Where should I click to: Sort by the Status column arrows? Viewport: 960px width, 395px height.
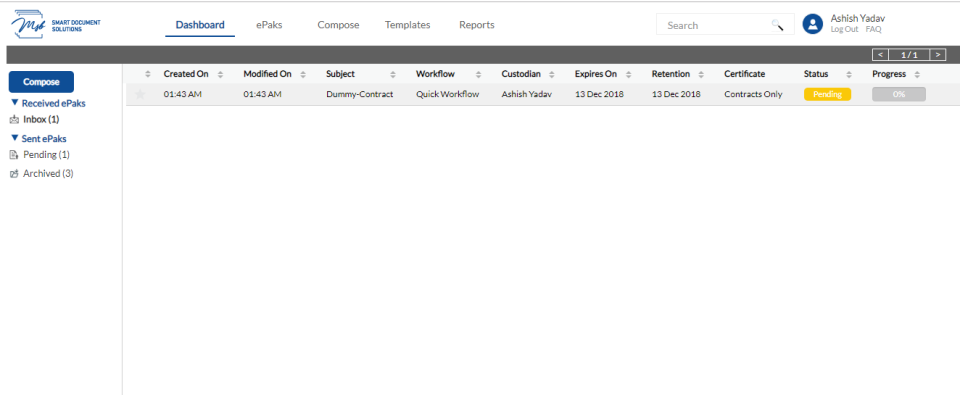coord(849,74)
